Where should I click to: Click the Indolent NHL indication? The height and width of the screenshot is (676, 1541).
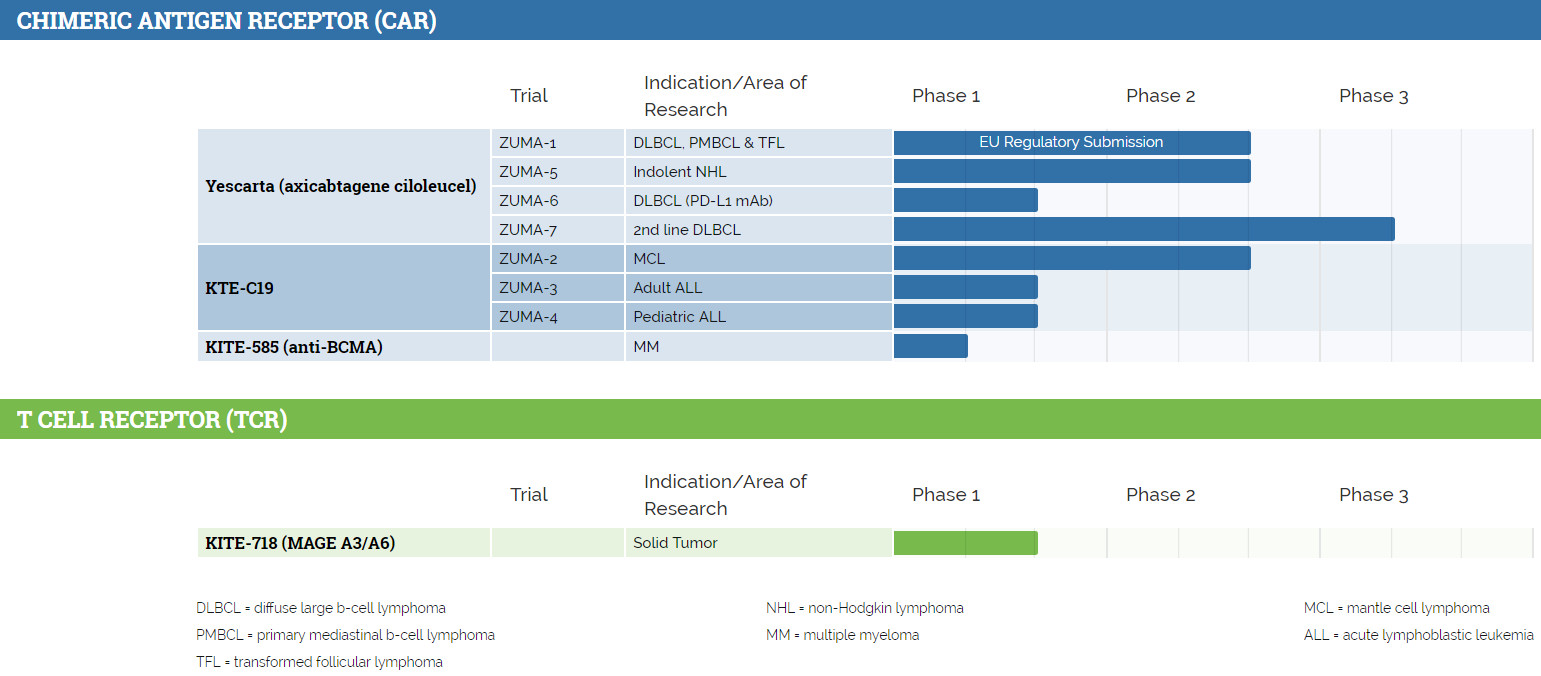coord(759,172)
